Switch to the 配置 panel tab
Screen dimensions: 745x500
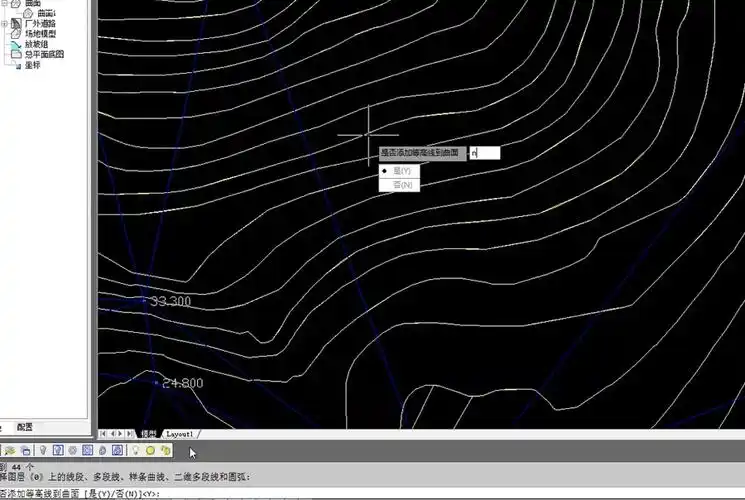25,426
